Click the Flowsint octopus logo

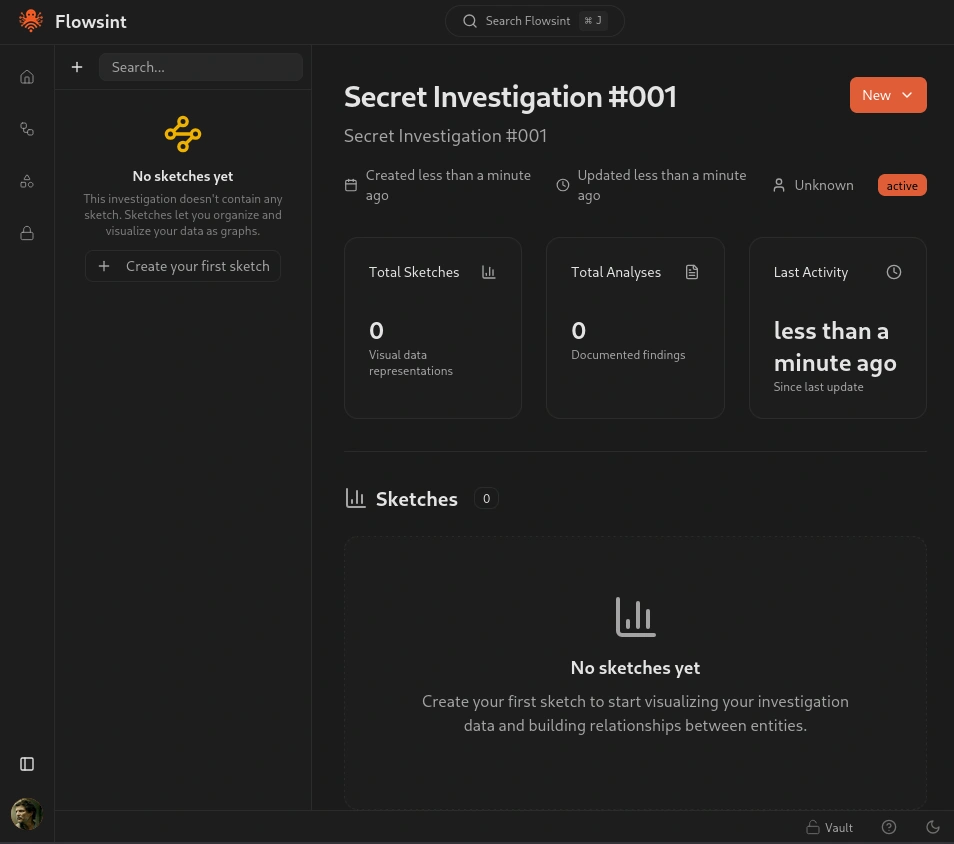(31, 21)
